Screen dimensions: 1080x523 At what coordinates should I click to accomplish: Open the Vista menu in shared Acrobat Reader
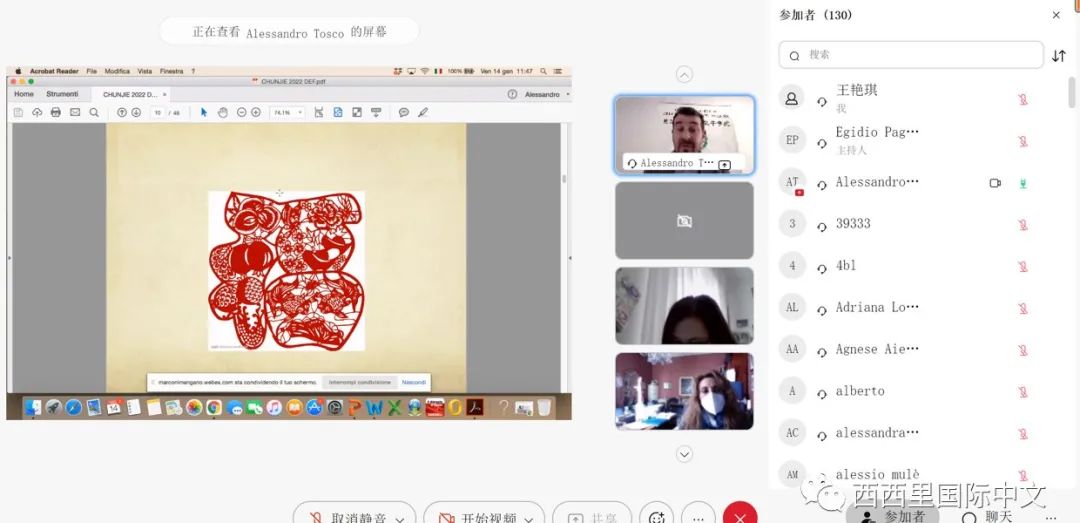(x=145, y=71)
